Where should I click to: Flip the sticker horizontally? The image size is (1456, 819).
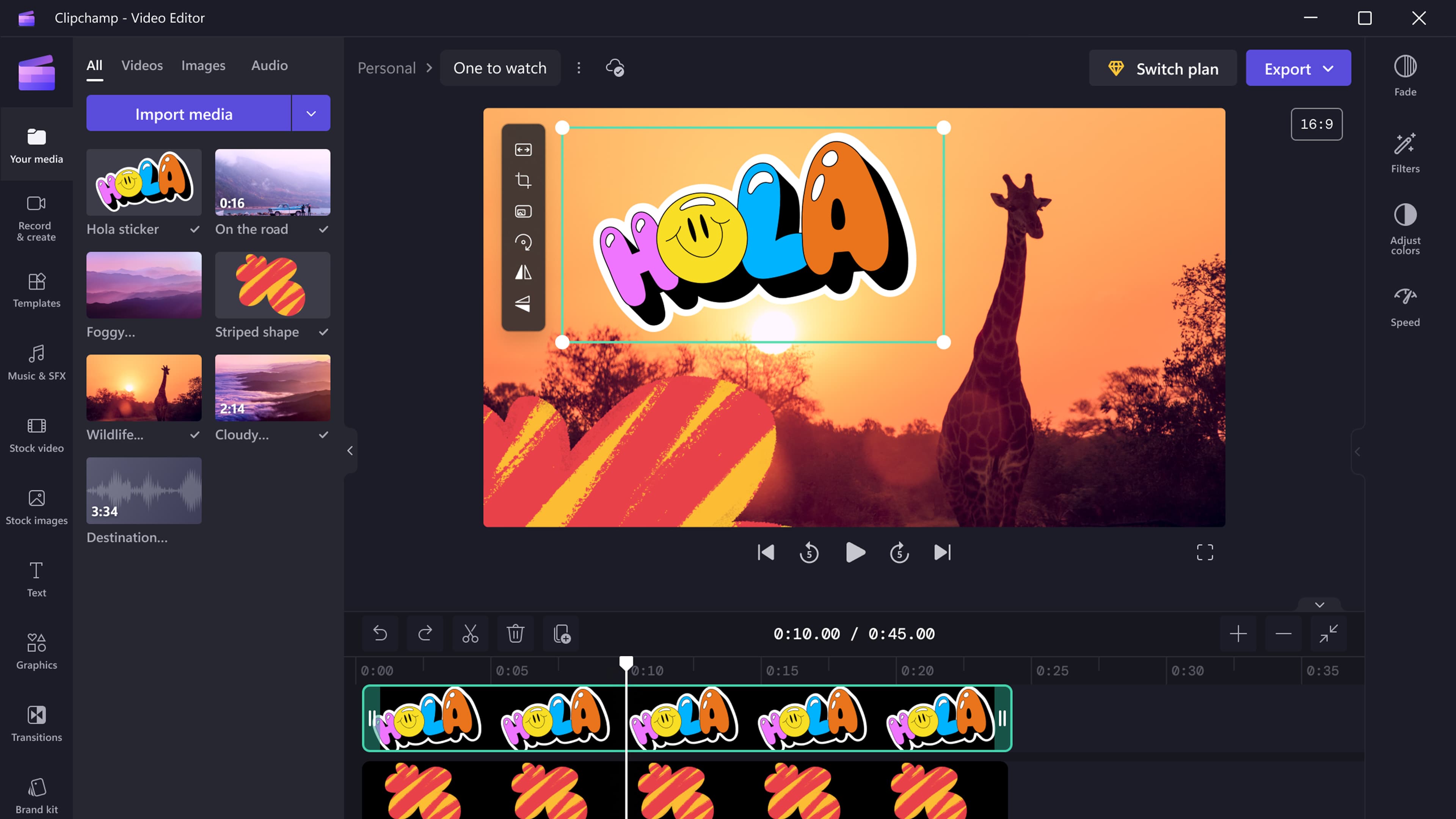523,273
